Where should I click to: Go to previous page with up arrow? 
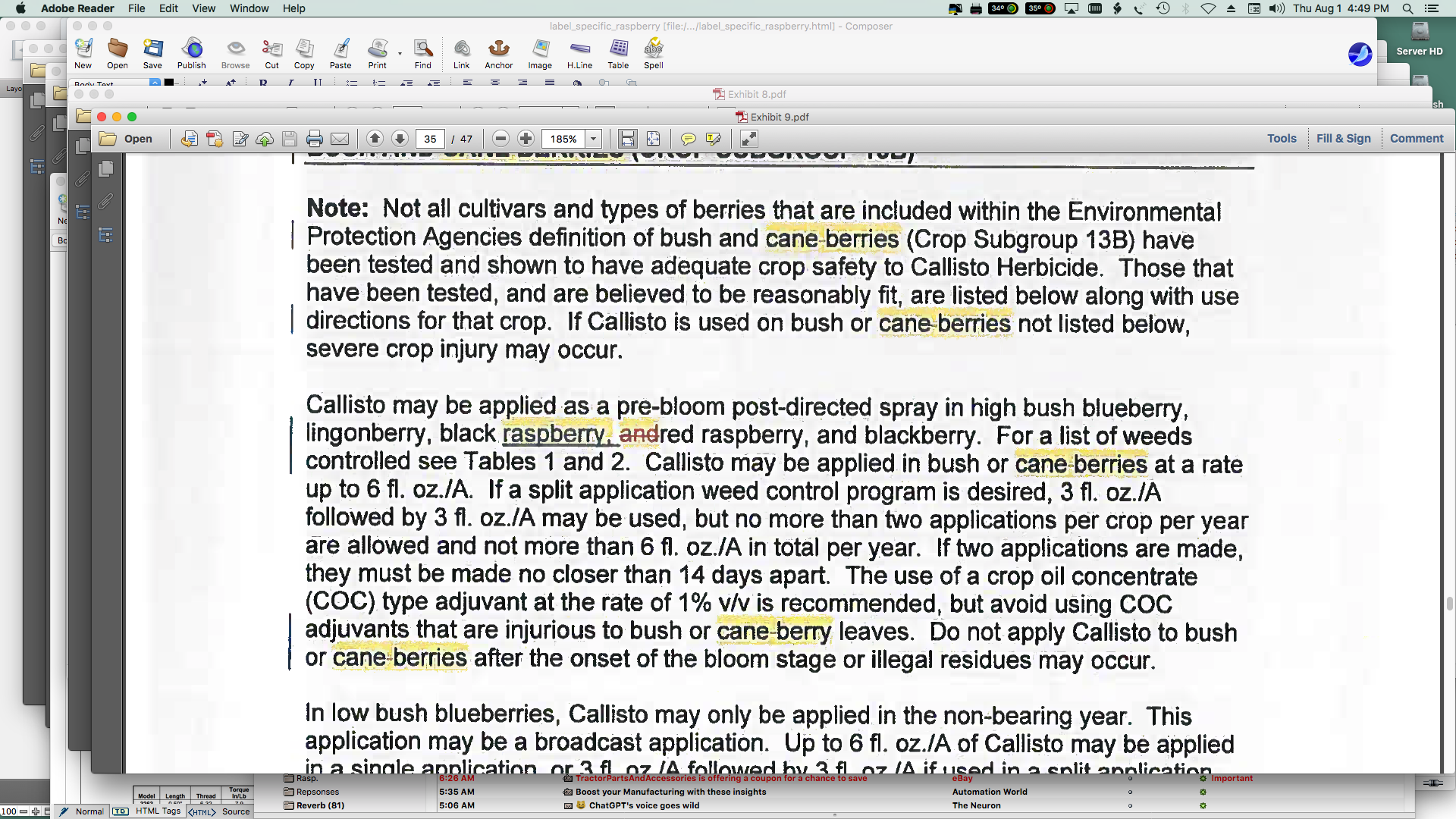375,139
